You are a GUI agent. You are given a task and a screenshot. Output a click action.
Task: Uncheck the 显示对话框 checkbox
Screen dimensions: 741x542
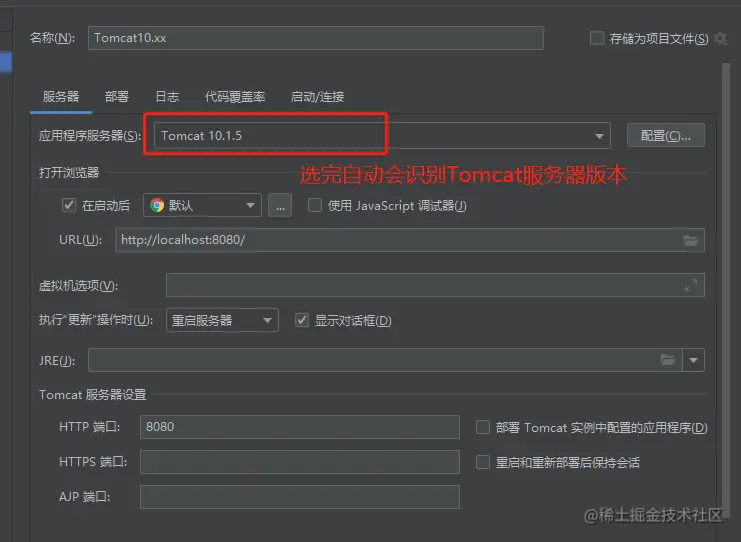[302, 320]
